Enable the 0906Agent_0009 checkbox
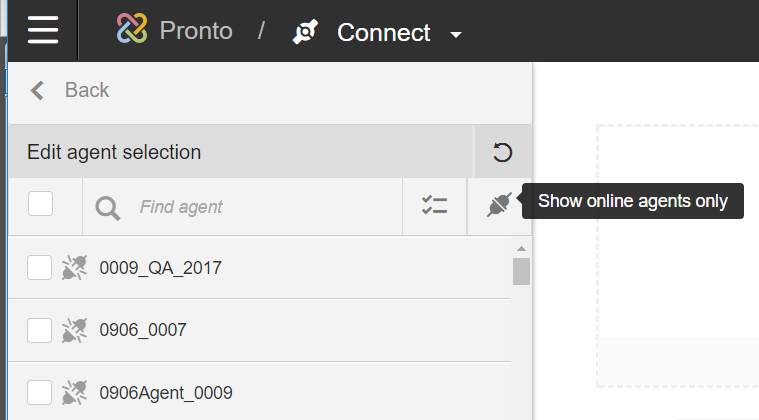Image resolution: width=759 pixels, height=420 pixels. pos(39,392)
